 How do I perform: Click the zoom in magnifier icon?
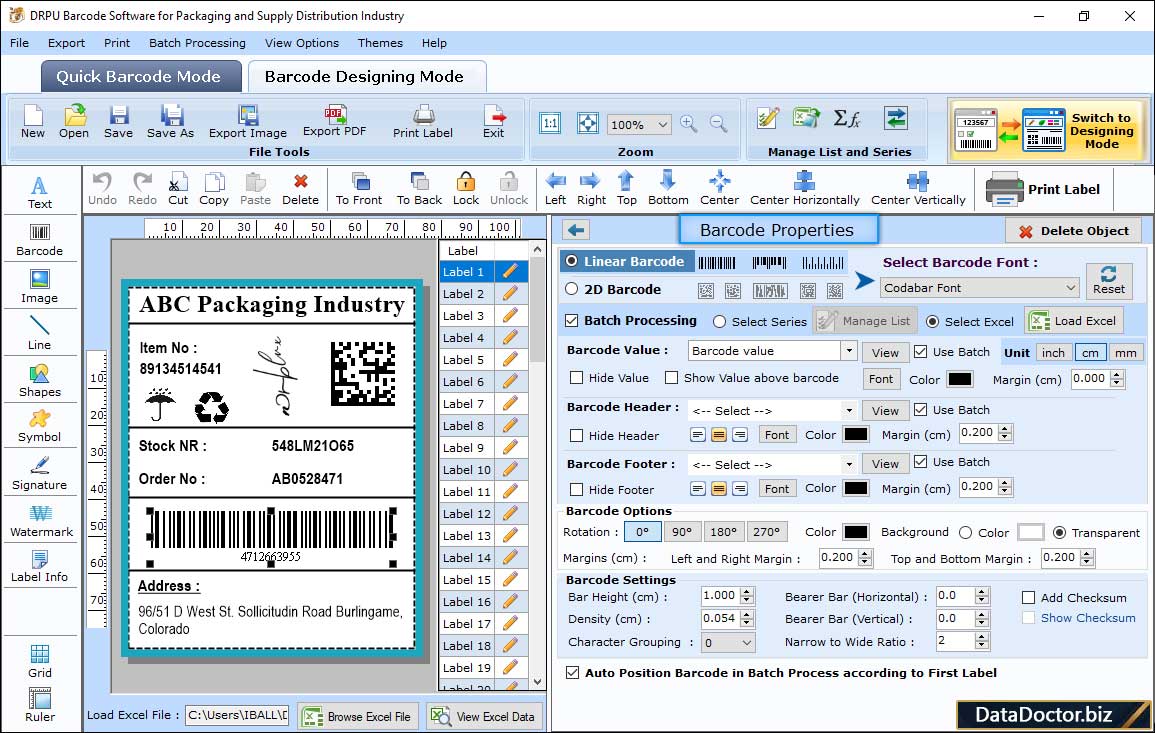(x=689, y=124)
